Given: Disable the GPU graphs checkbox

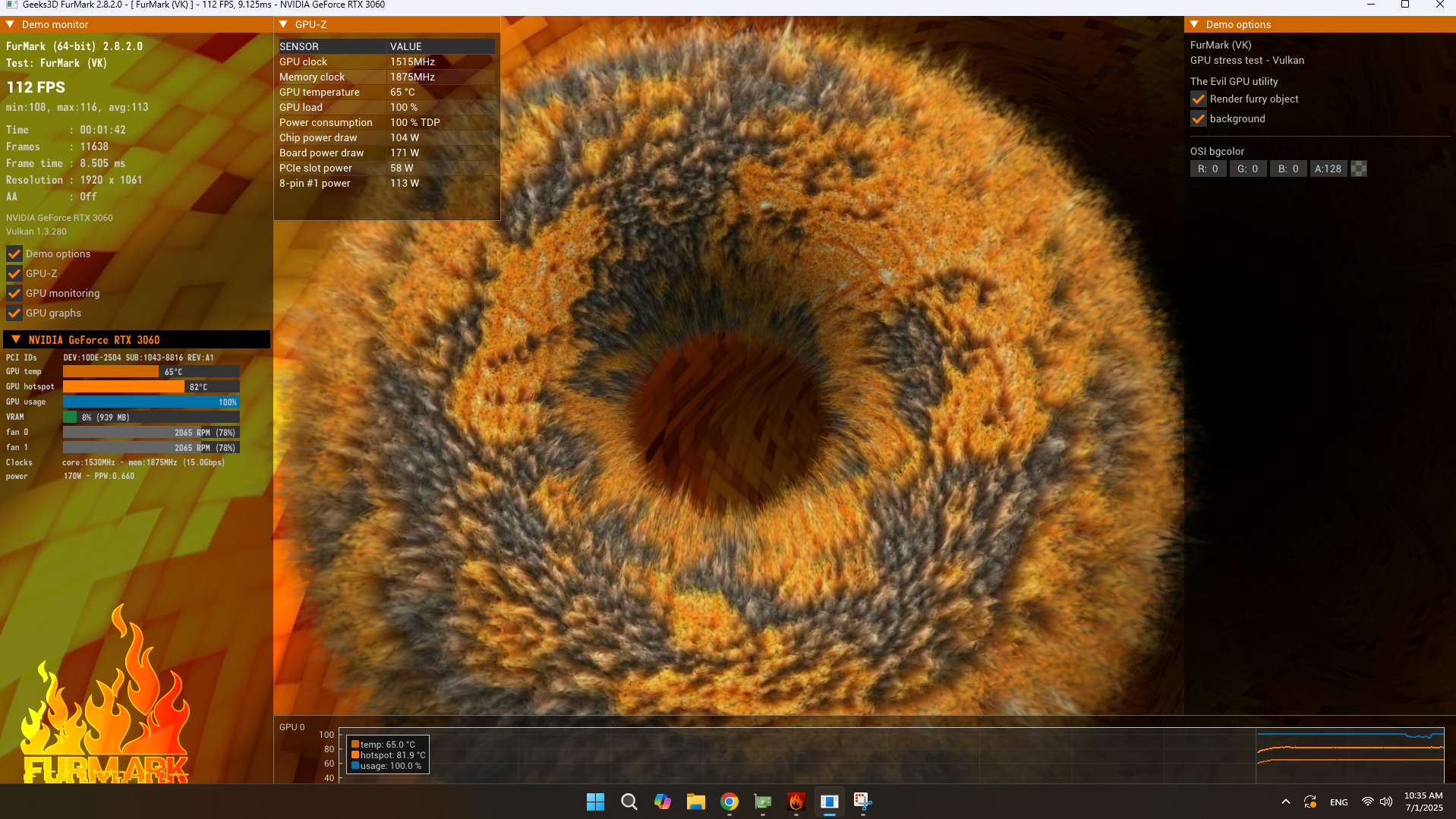Looking at the screenshot, I should pos(14,313).
